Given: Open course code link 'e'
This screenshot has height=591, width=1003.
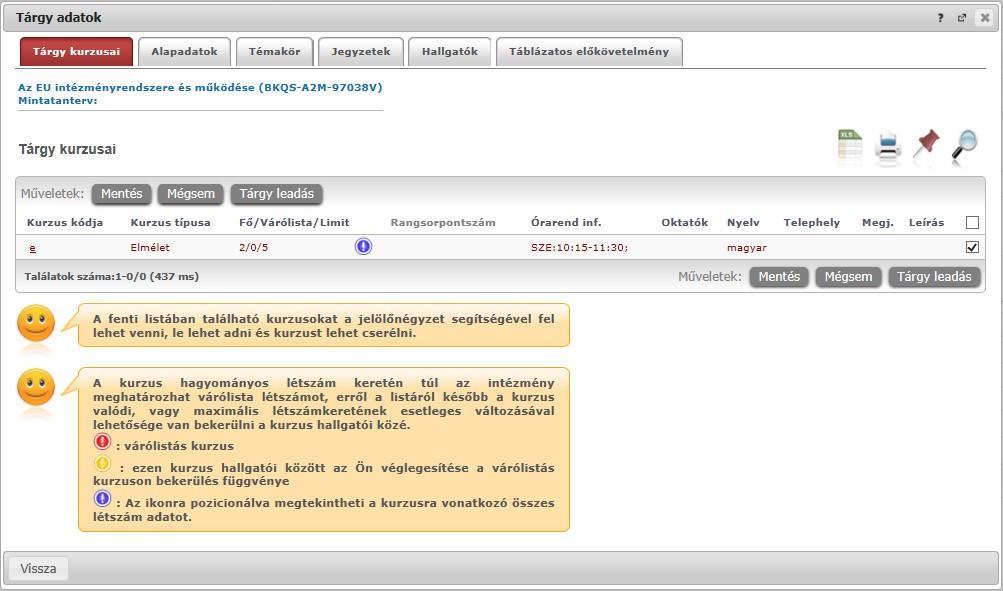Looking at the screenshot, I should click(33, 248).
